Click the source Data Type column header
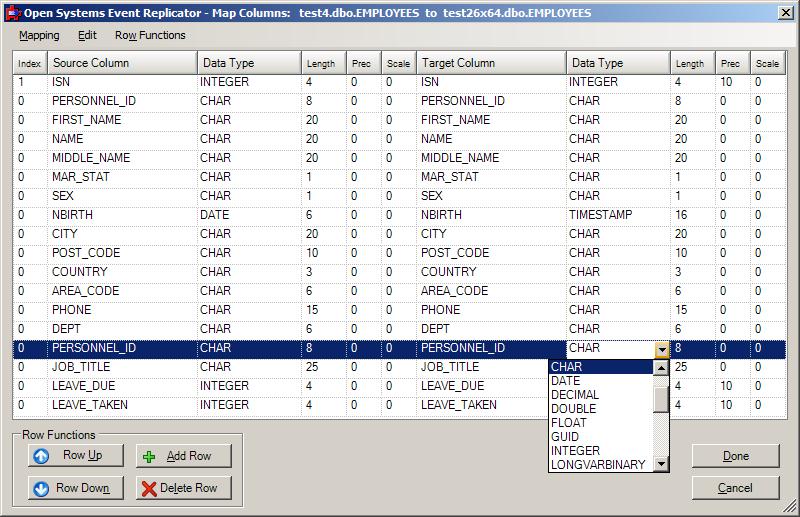Image resolution: width=800 pixels, height=517 pixels. pyautogui.click(x=249, y=63)
